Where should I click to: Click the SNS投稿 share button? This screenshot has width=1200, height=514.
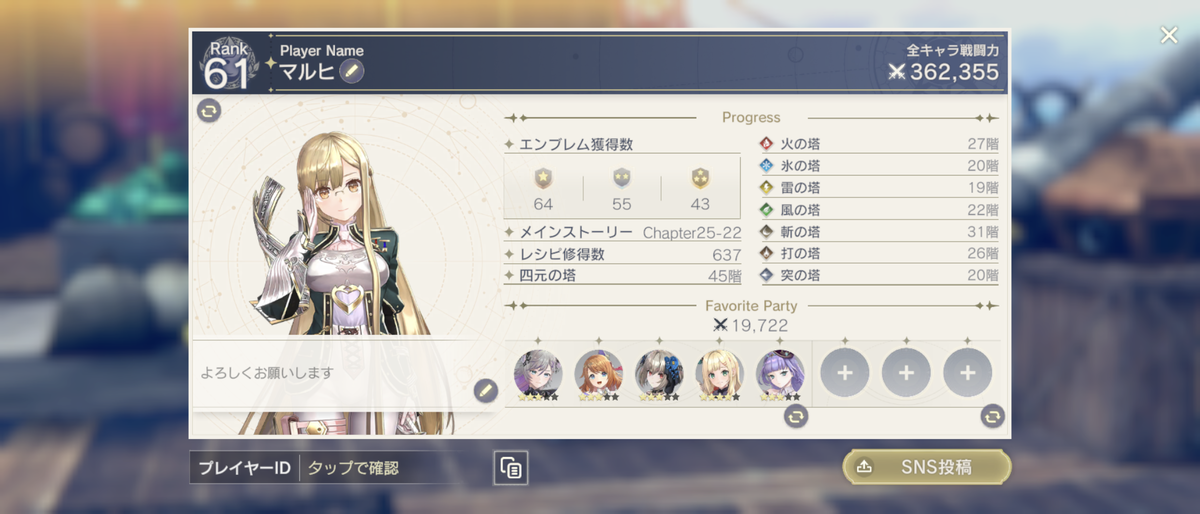pyautogui.click(x=926, y=467)
